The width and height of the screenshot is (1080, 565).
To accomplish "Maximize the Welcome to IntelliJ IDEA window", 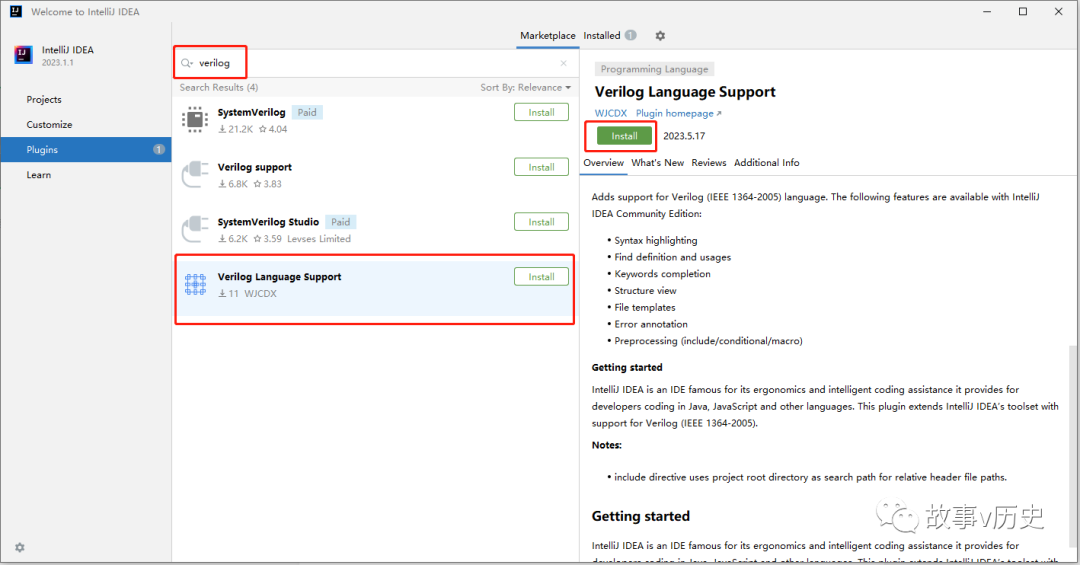I will [x=1023, y=12].
